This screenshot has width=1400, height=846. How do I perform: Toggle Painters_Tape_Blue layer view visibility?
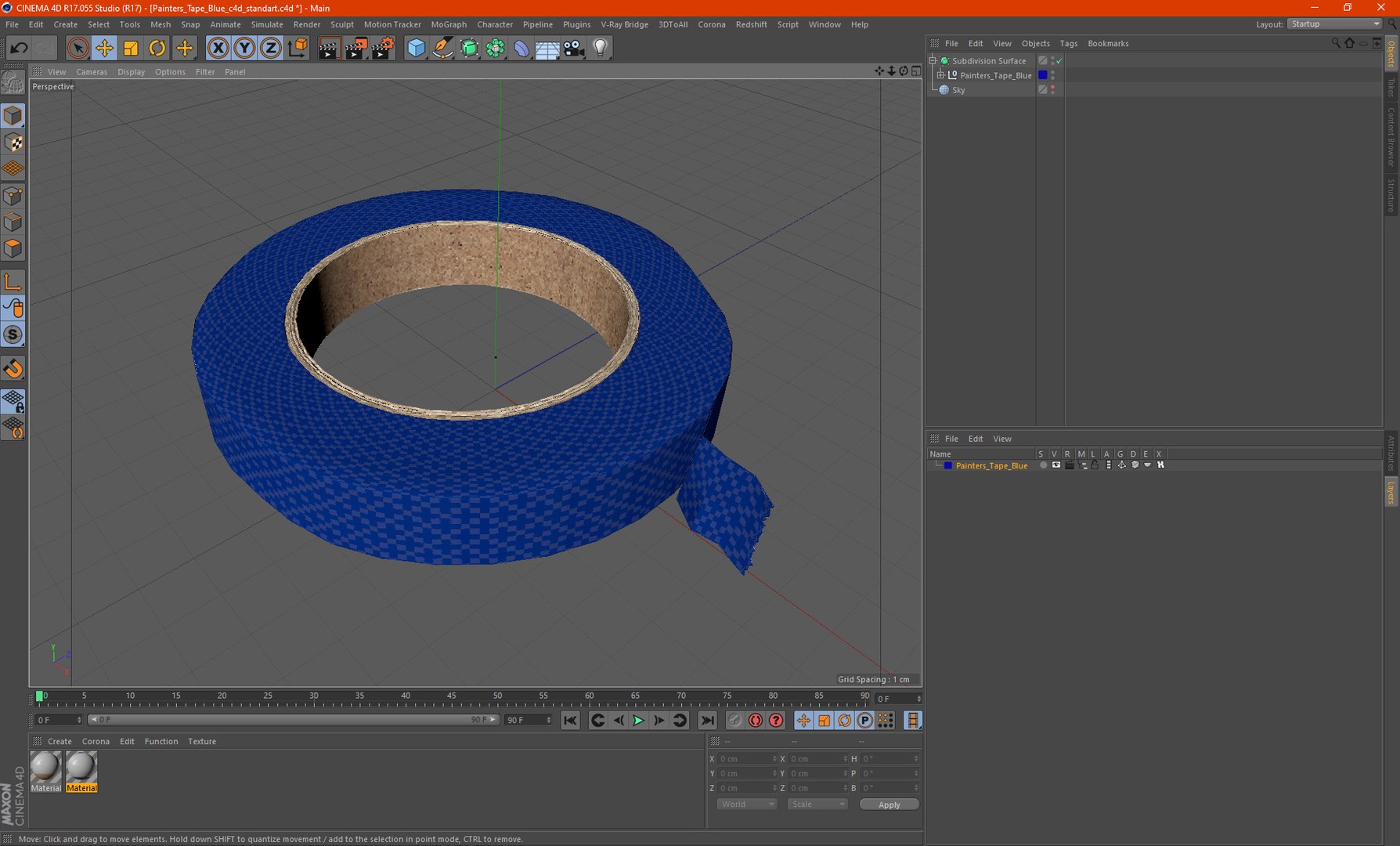tap(1056, 465)
